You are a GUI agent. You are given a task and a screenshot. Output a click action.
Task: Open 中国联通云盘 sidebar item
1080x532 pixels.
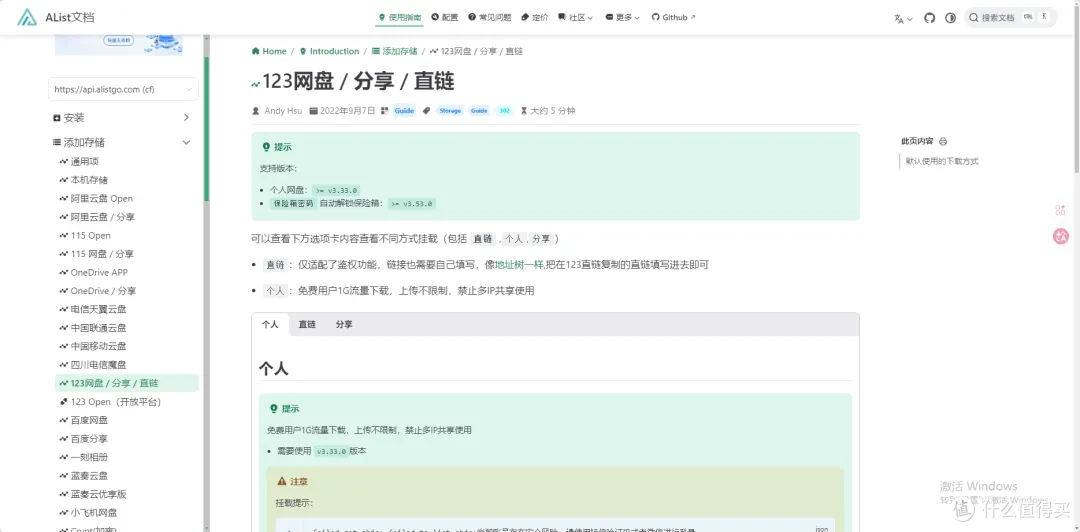(127, 328)
